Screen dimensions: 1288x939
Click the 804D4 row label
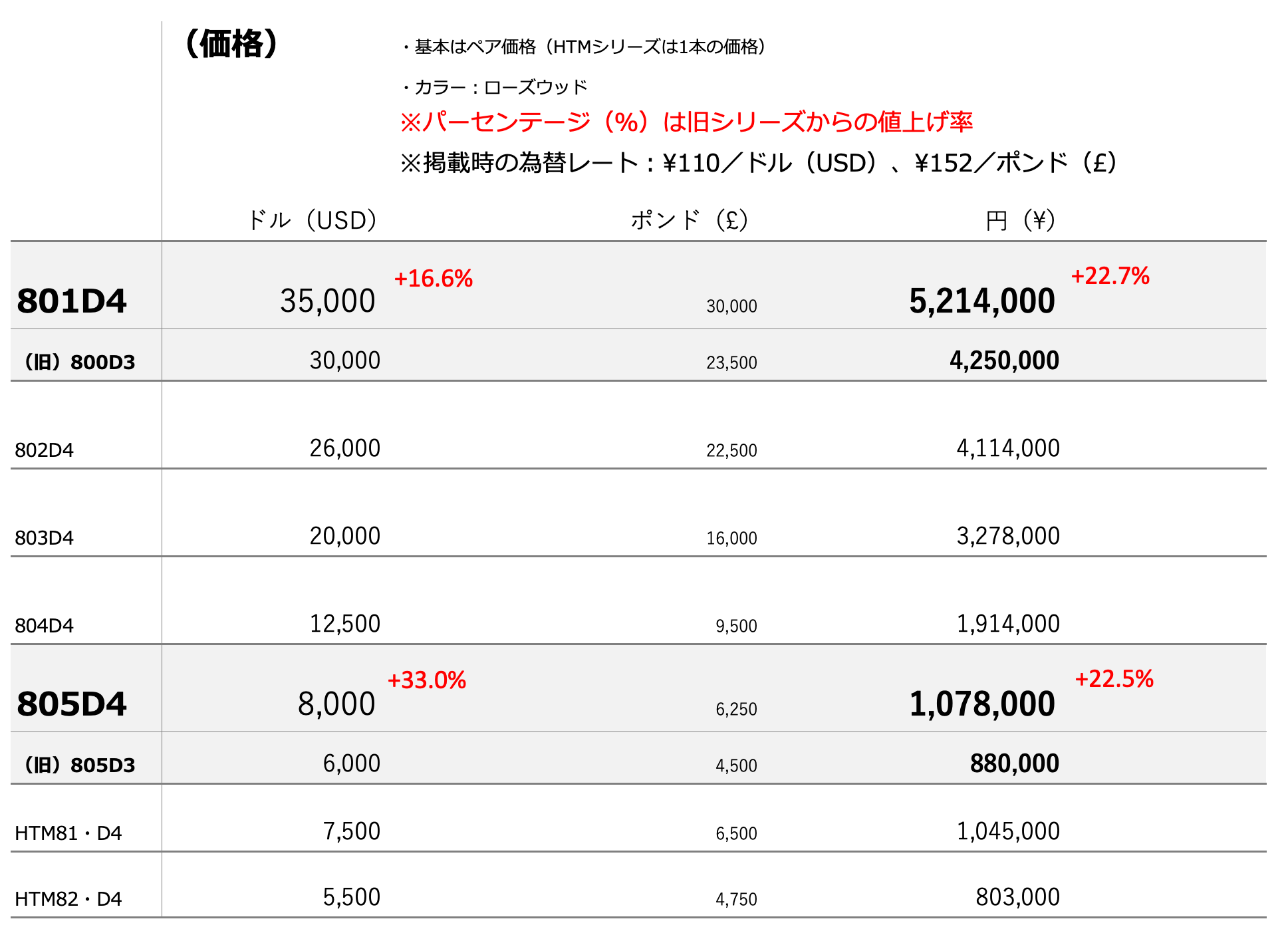[45, 626]
